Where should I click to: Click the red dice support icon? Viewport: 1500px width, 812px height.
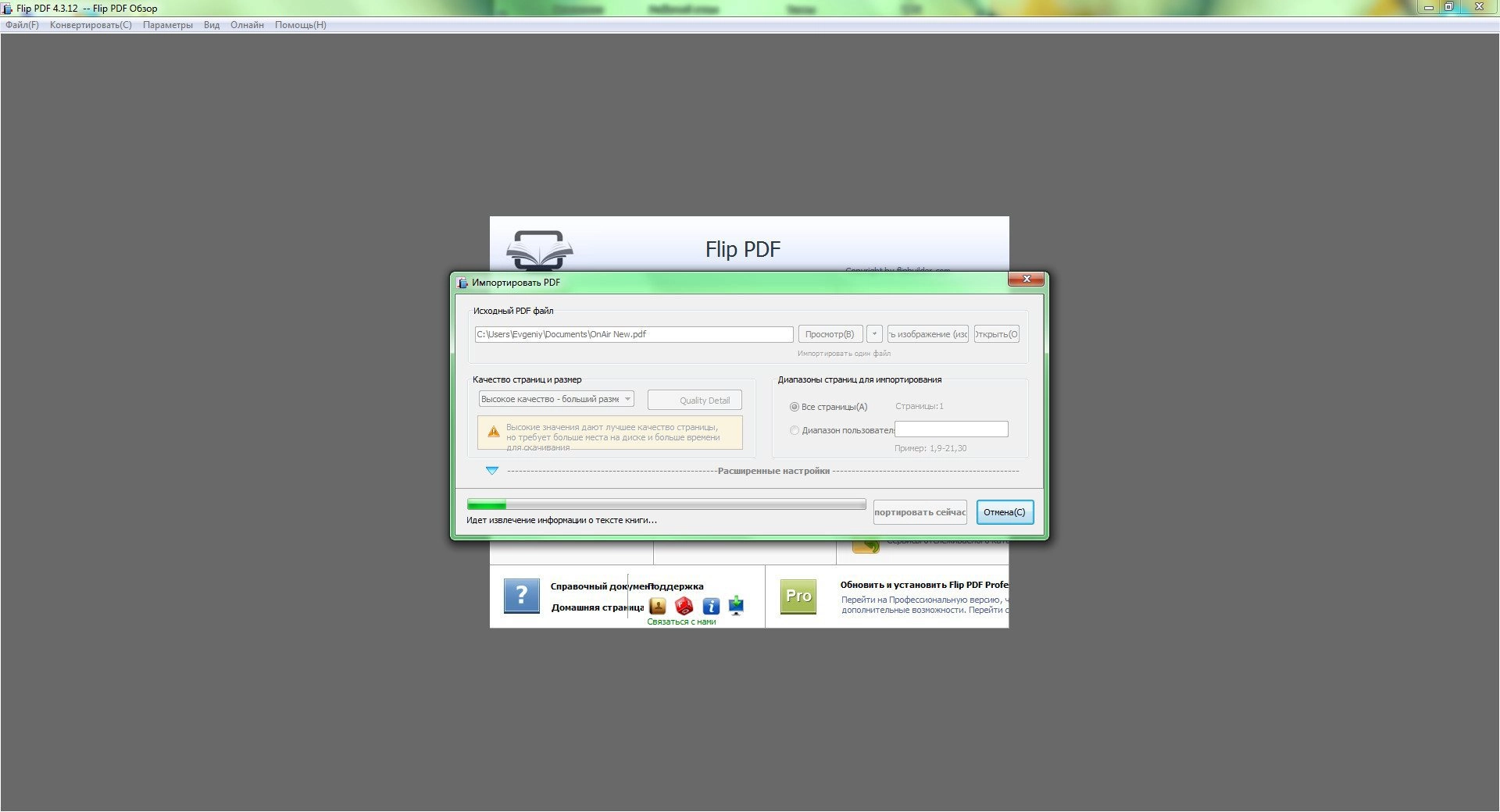(684, 606)
